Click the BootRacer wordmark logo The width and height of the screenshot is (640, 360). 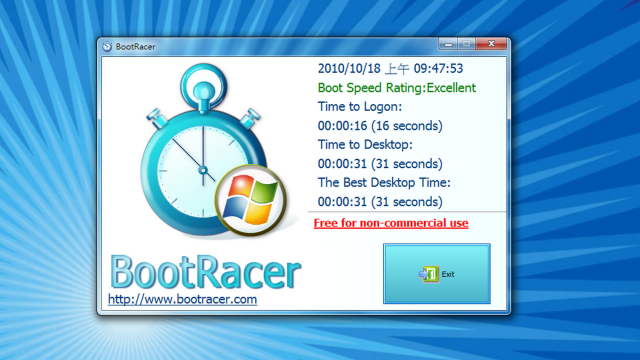(206, 271)
